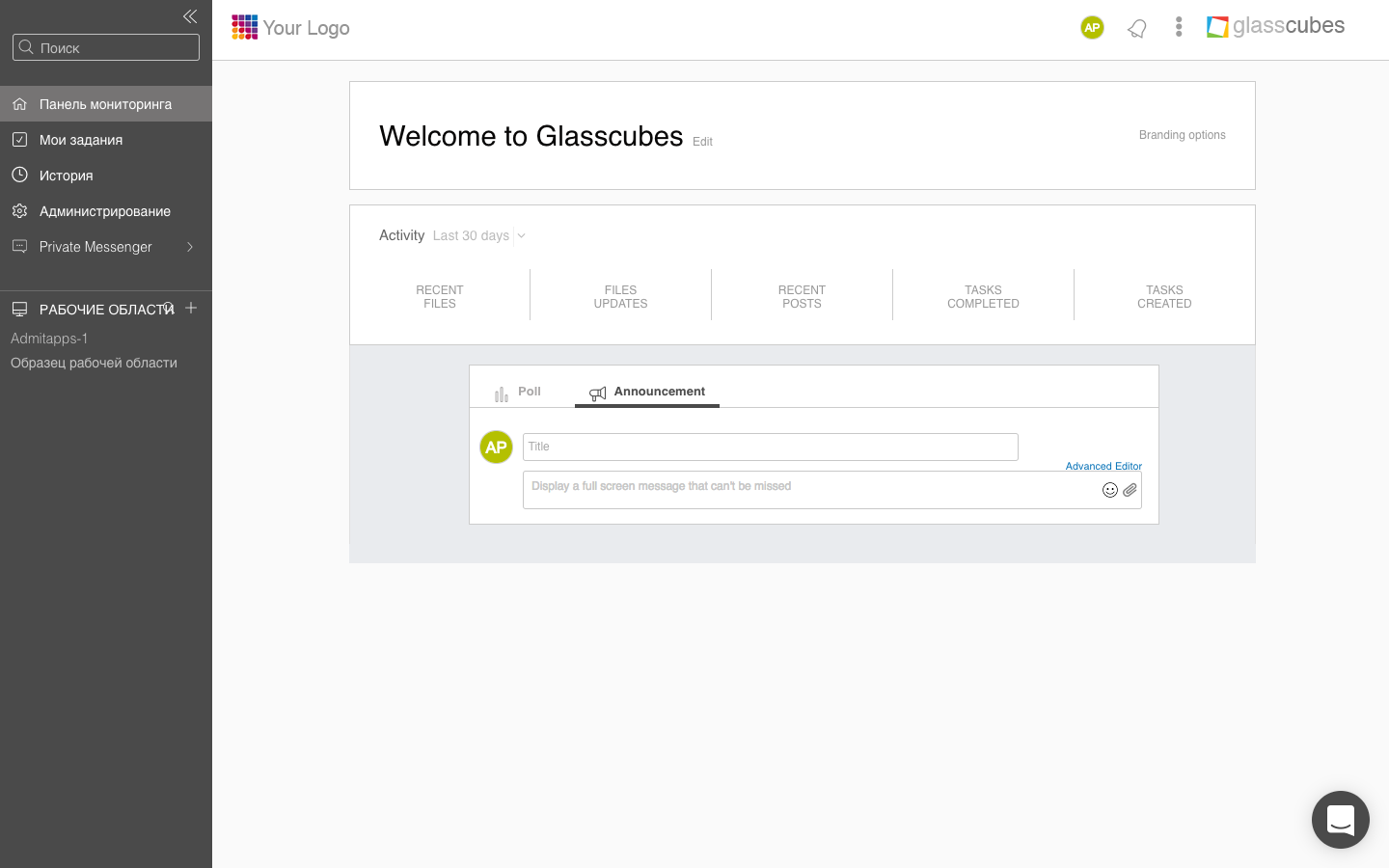The width and height of the screenshot is (1389, 868).
Task: Click the Welcome to Glasscubes heading
Action: 531,136
